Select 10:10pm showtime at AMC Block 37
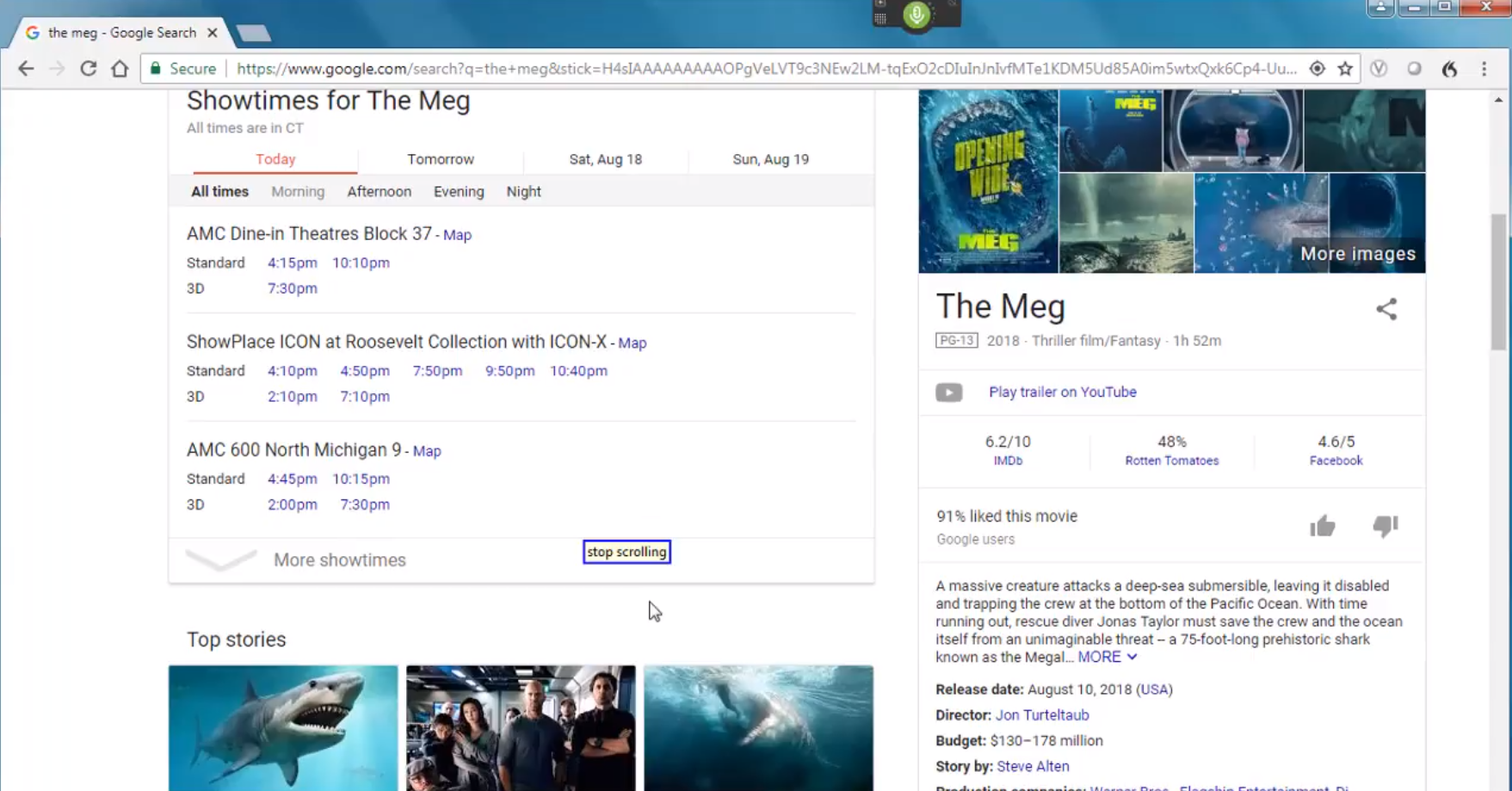This screenshot has height=791, width=1512. (x=361, y=263)
